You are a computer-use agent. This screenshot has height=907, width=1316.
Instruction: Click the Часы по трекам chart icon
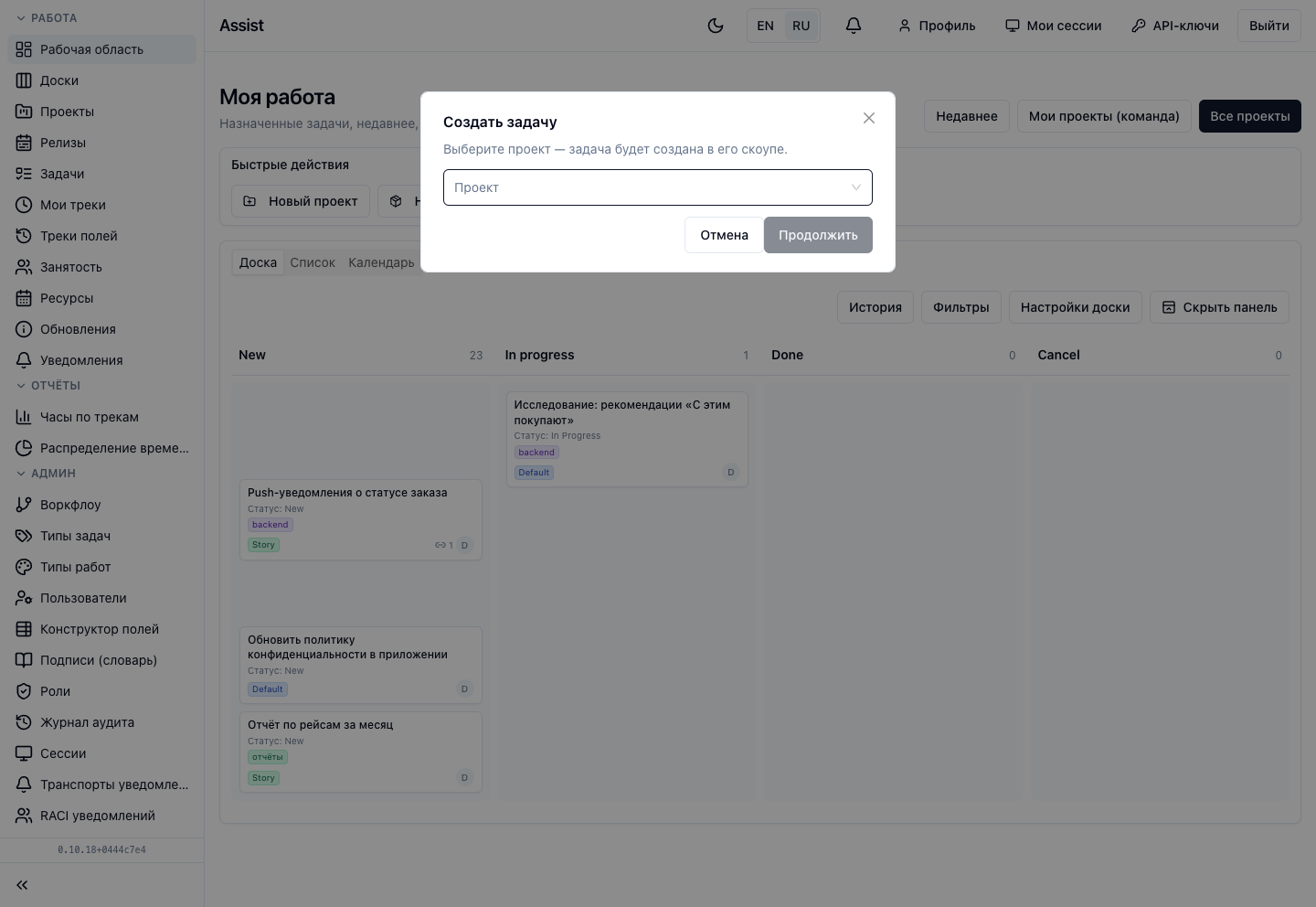[x=24, y=417]
